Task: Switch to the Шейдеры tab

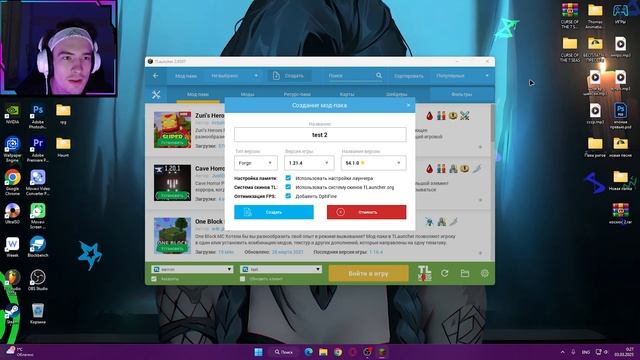Action: tap(397, 94)
